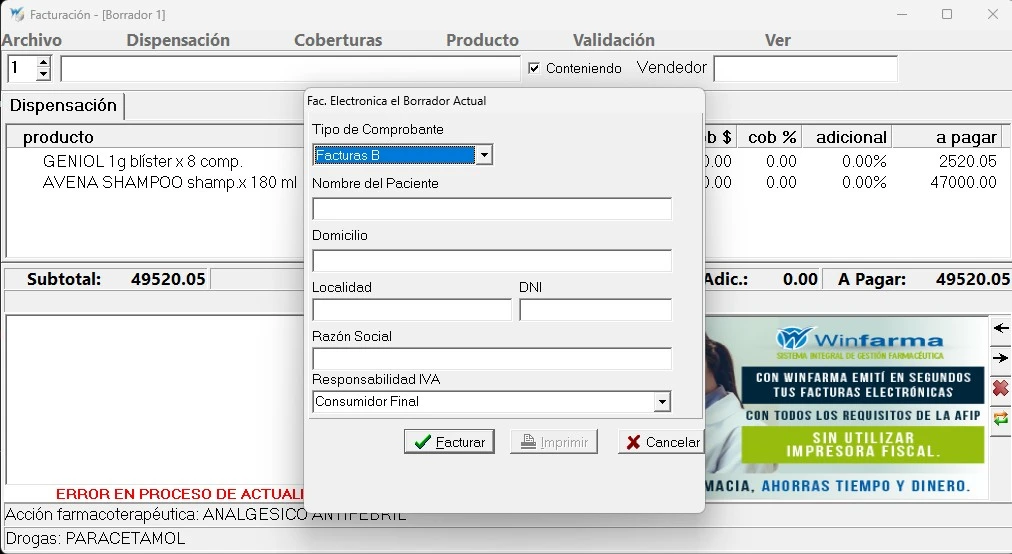The image size is (1012, 554).
Task: Click the disabled Imprimir printer button
Action: (553, 442)
